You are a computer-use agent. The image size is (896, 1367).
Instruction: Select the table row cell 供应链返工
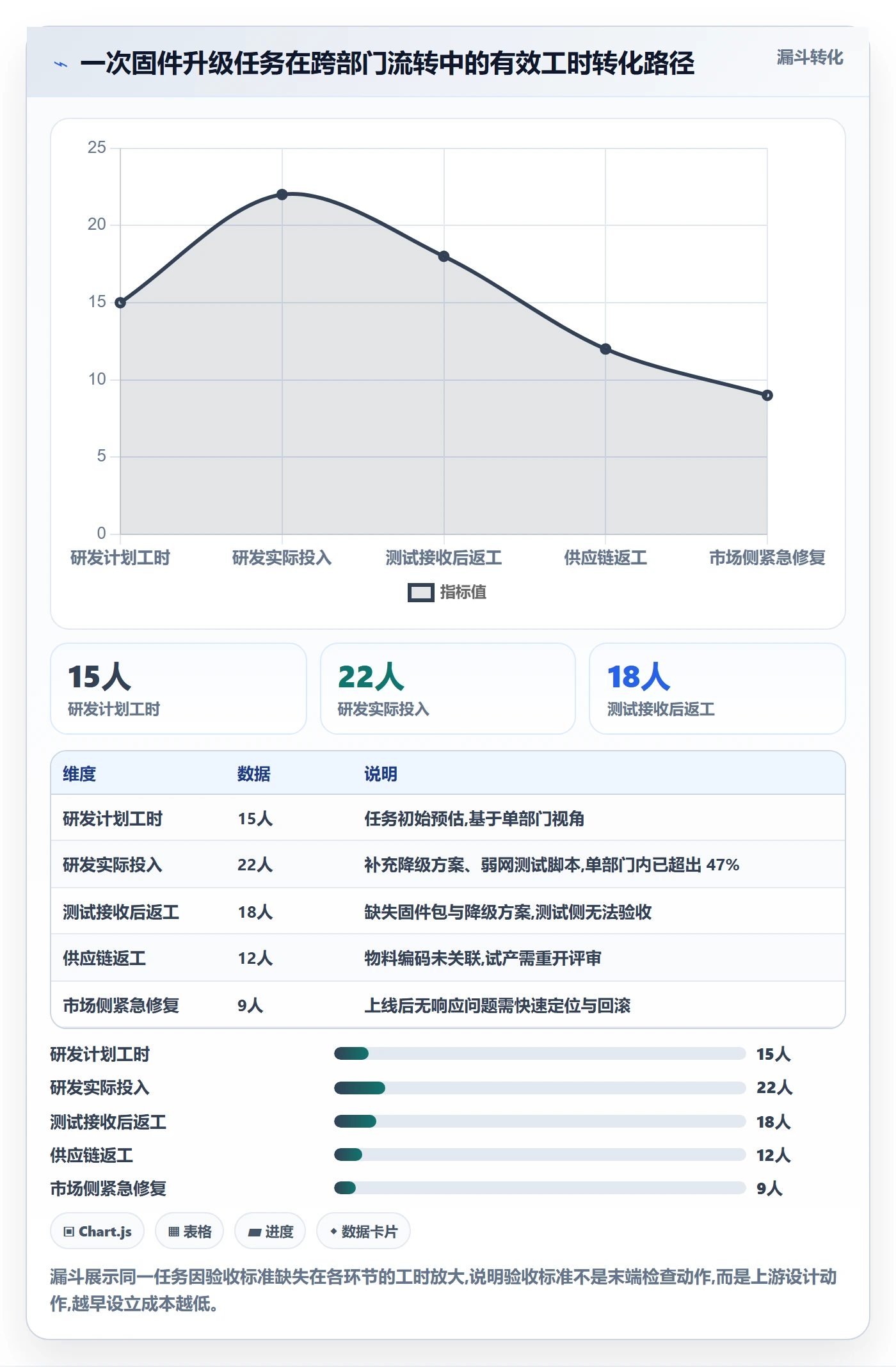click(104, 958)
